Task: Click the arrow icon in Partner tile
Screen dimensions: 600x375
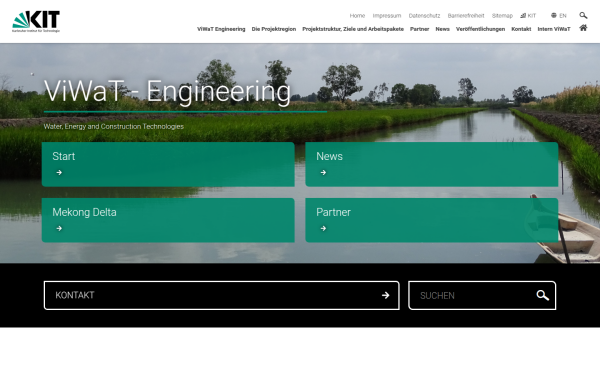Action: (x=323, y=228)
